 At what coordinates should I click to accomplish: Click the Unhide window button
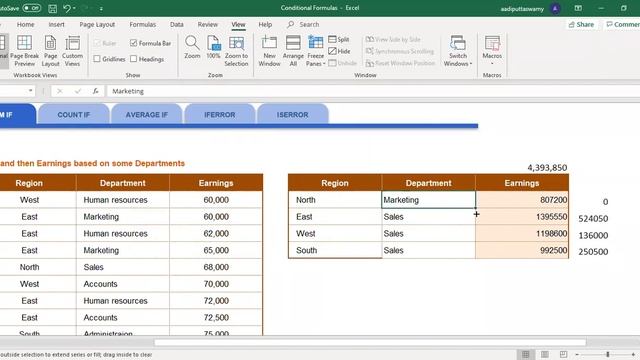pyautogui.click(x=342, y=63)
